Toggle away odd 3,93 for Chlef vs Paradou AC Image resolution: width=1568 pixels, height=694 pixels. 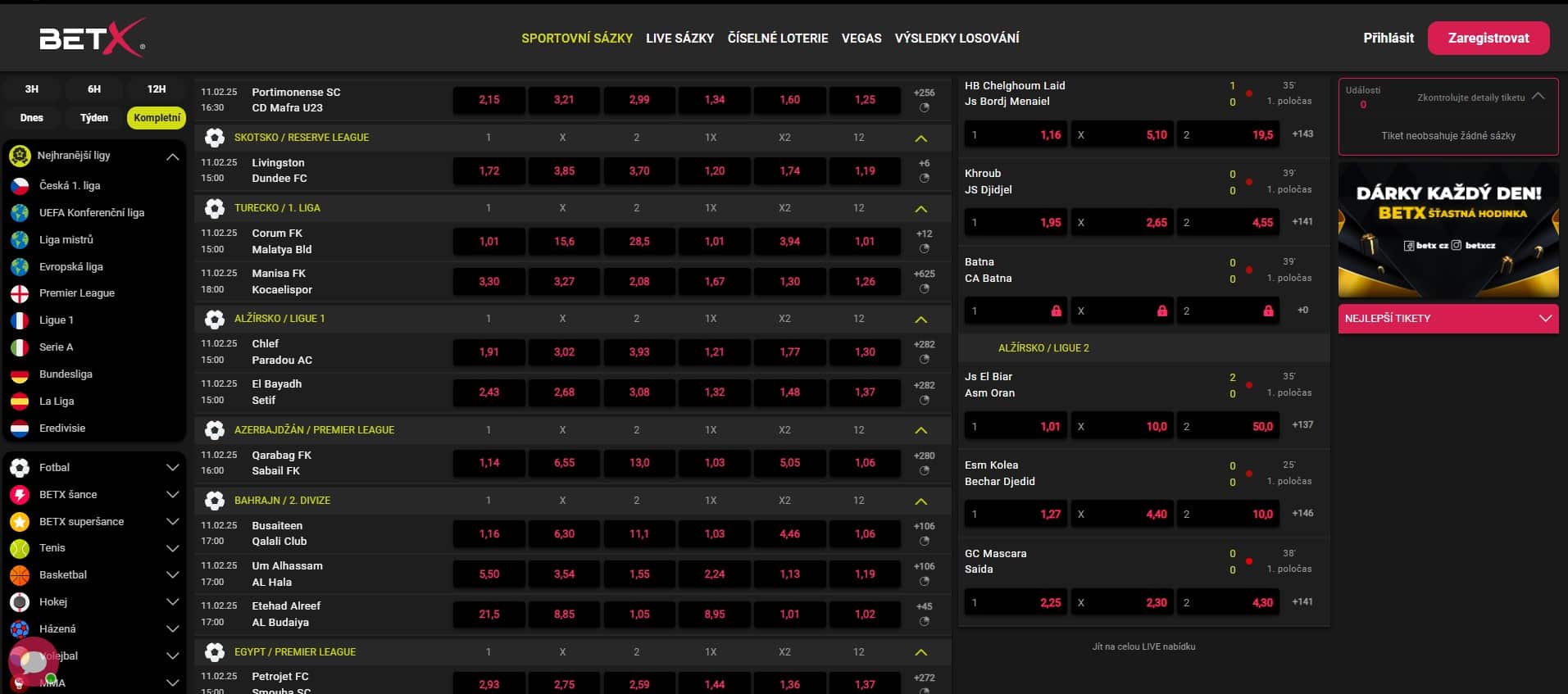[x=639, y=352]
